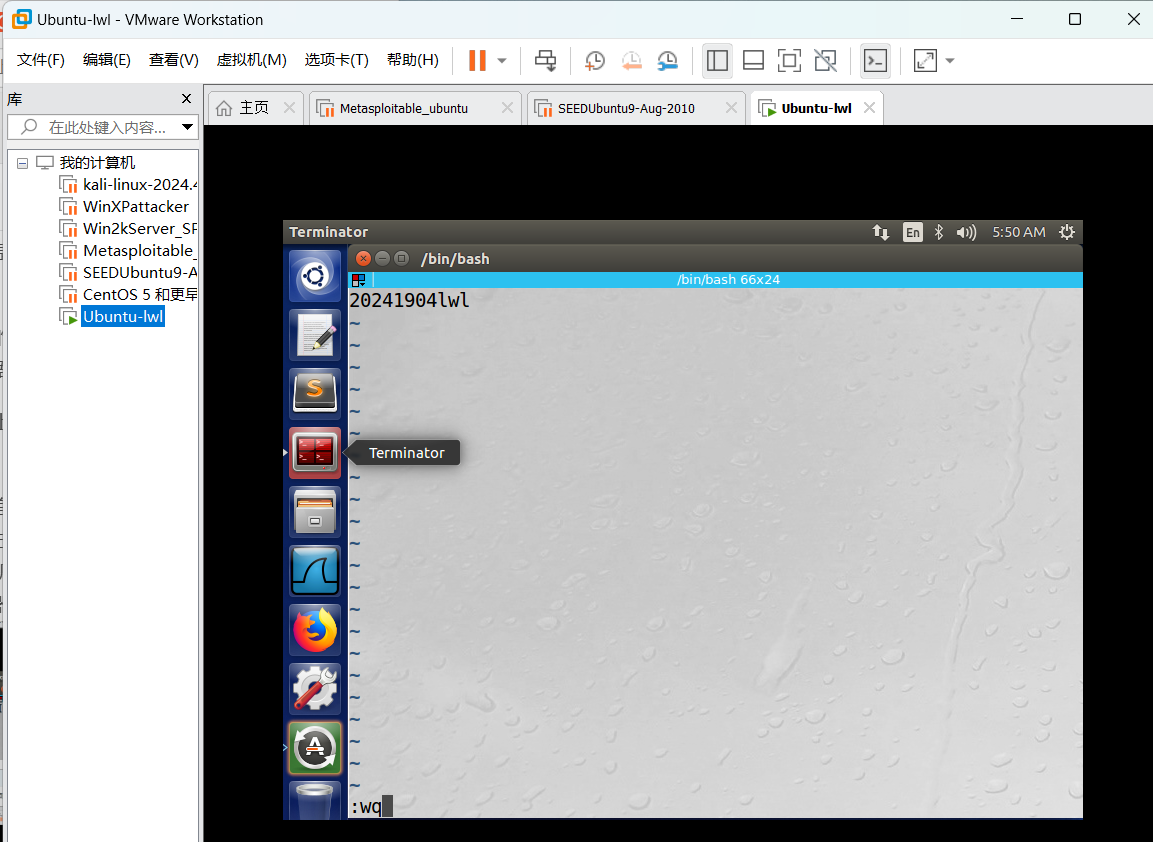Click the 20241904lwl text line in vim

tap(410, 301)
